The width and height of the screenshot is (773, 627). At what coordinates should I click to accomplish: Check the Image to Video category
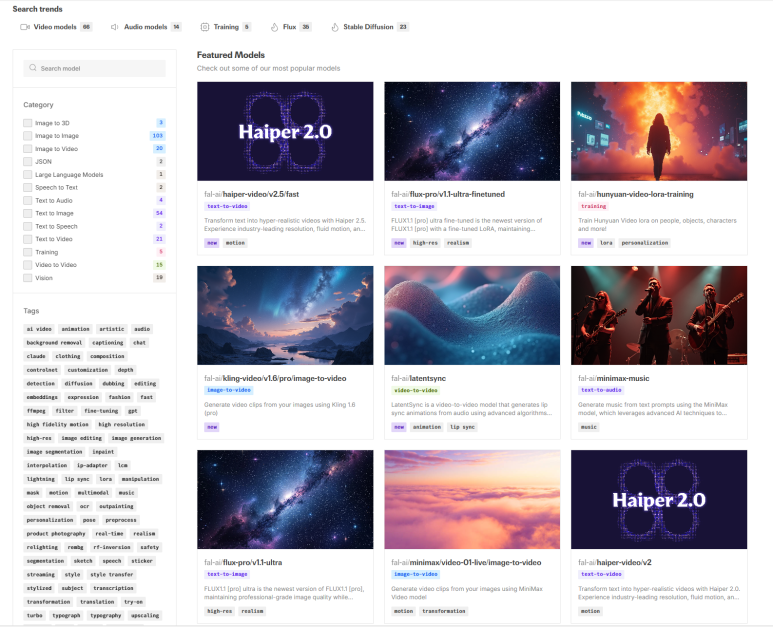[28, 148]
